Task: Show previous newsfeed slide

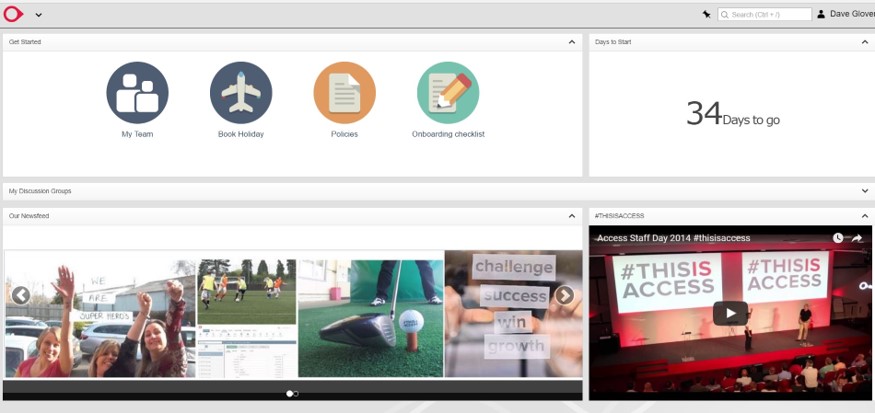Action: click(21, 295)
